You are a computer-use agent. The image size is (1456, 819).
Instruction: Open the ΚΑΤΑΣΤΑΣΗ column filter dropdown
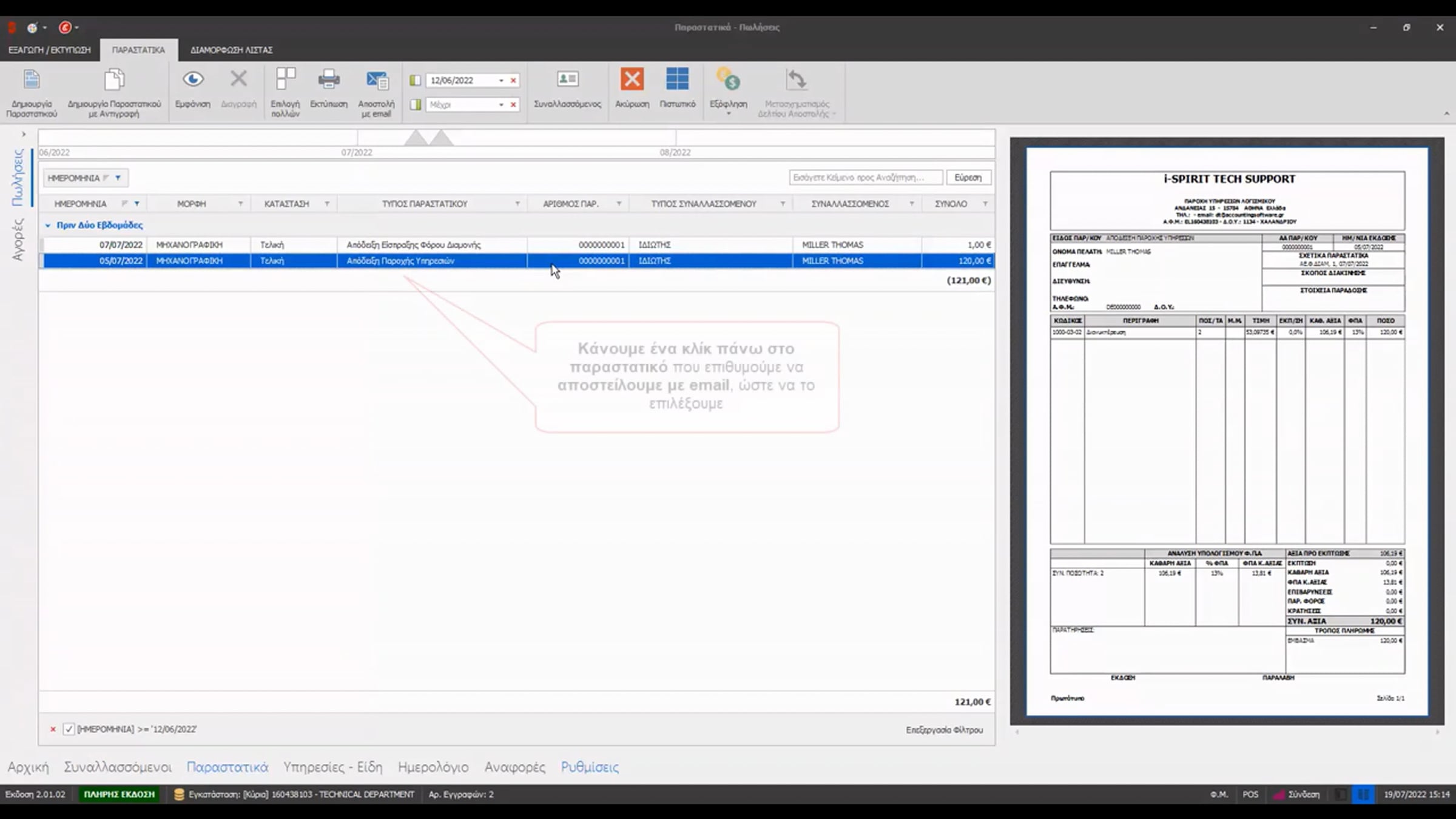[x=327, y=204]
